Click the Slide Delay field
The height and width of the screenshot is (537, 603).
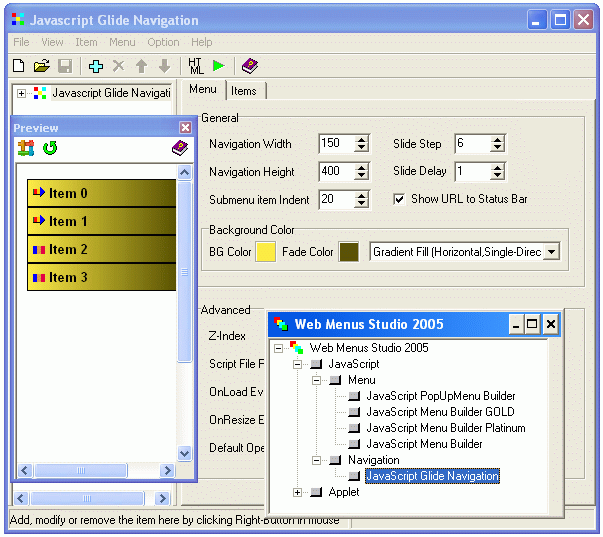[473, 172]
